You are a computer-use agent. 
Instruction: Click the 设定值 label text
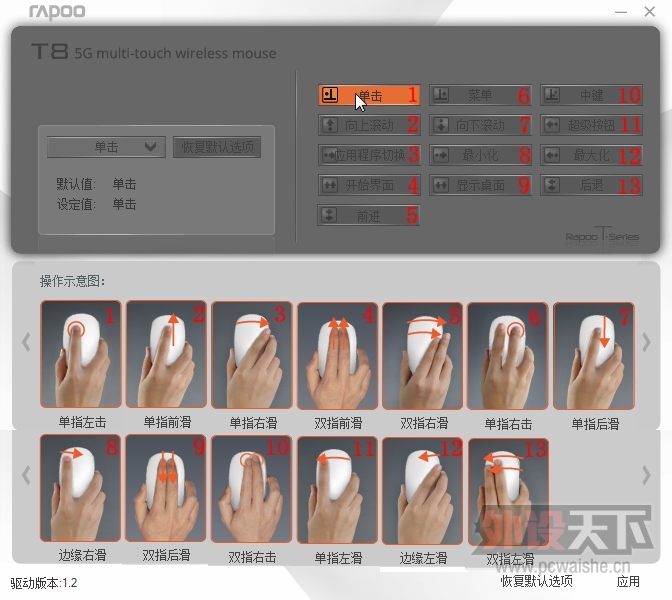76,204
